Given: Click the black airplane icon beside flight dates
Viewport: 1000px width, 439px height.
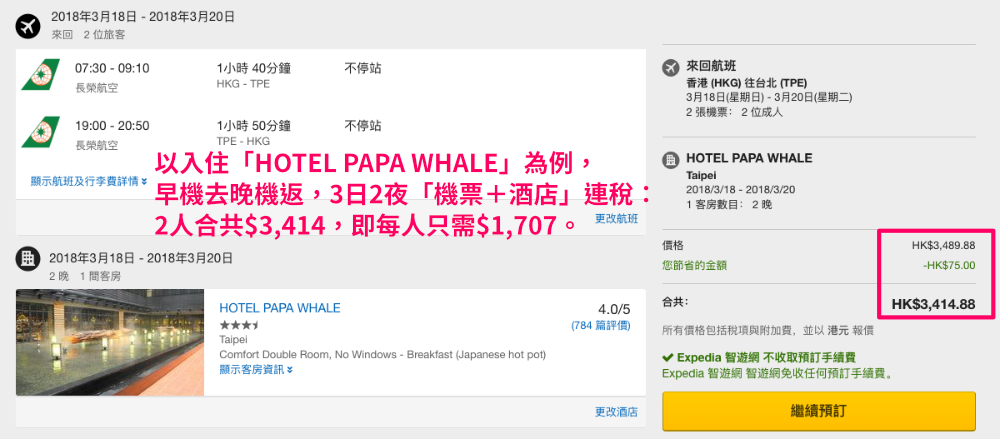Looking at the screenshot, I should point(28,25).
